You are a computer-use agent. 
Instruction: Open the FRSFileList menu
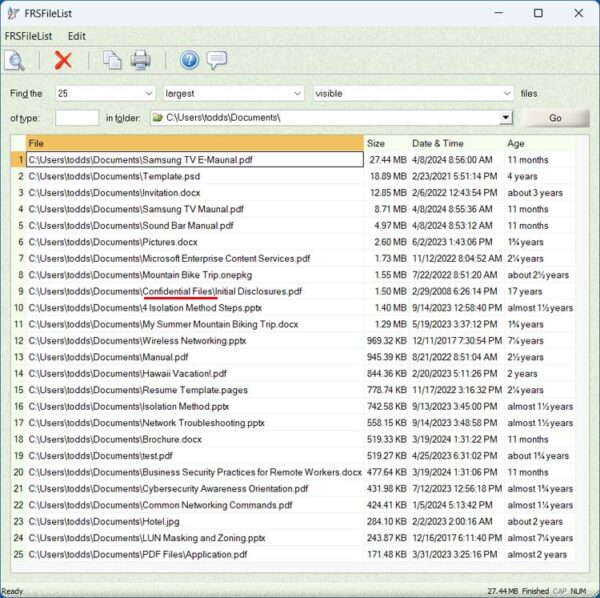[28, 36]
